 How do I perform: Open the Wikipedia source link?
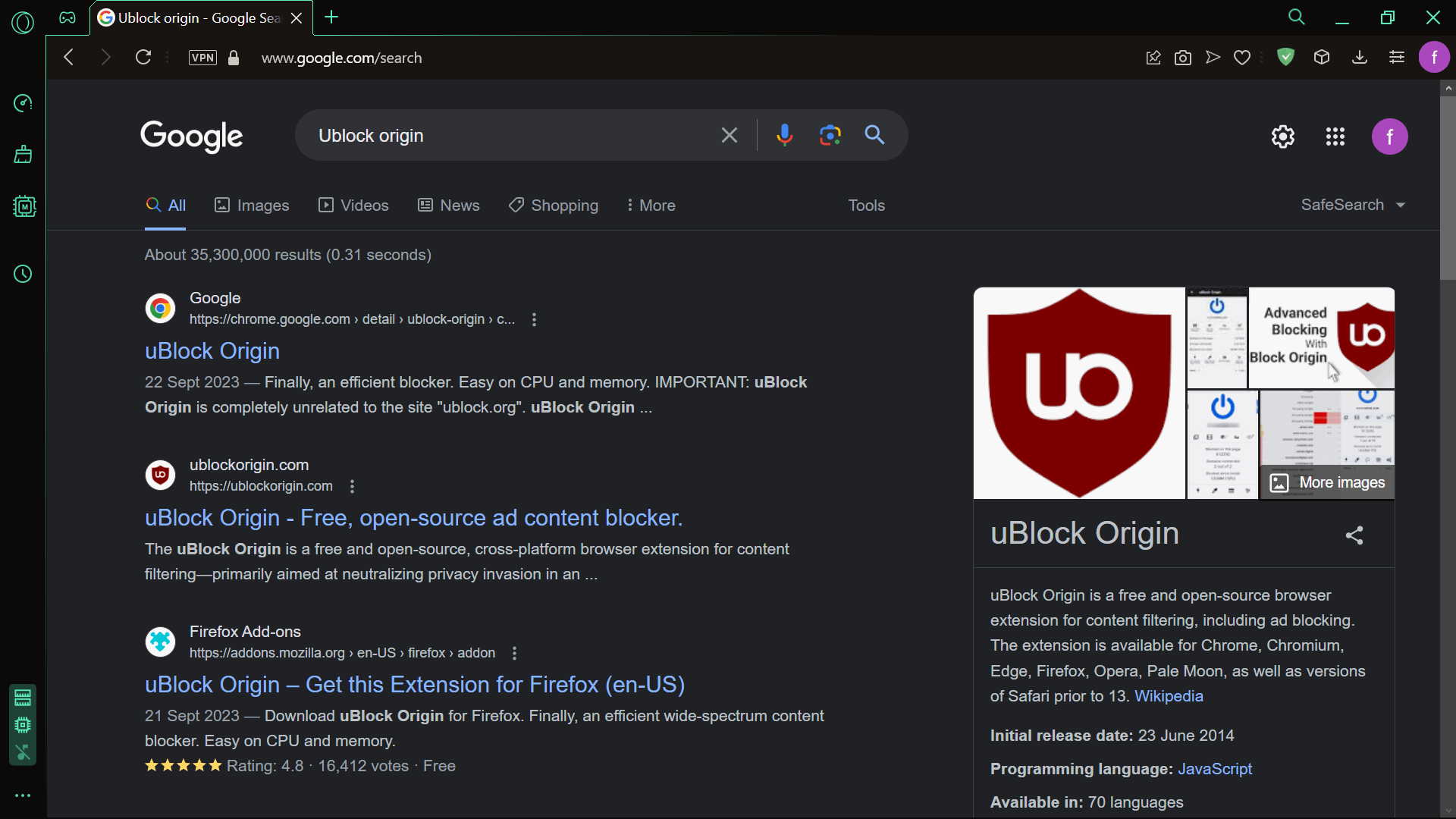tap(1169, 696)
